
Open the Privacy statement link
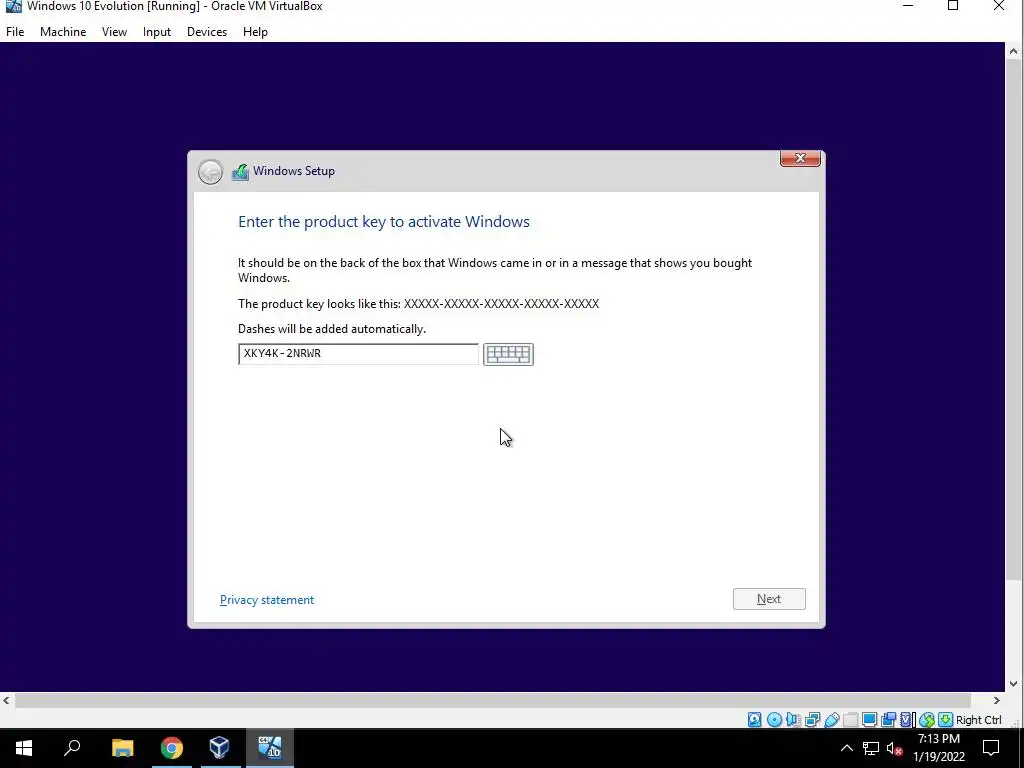click(266, 600)
